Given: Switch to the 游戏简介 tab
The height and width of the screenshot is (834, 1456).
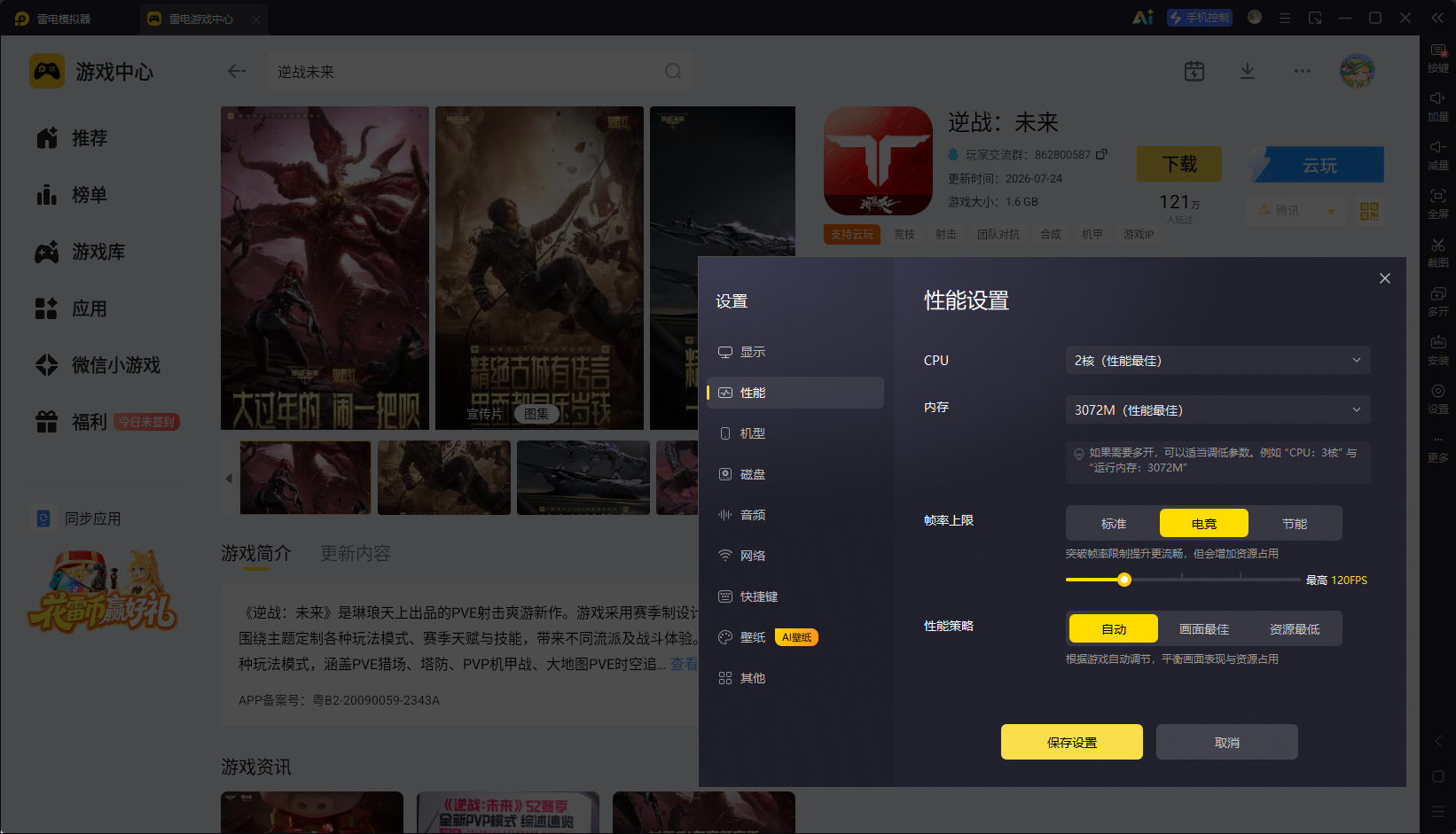Looking at the screenshot, I should (256, 554).
